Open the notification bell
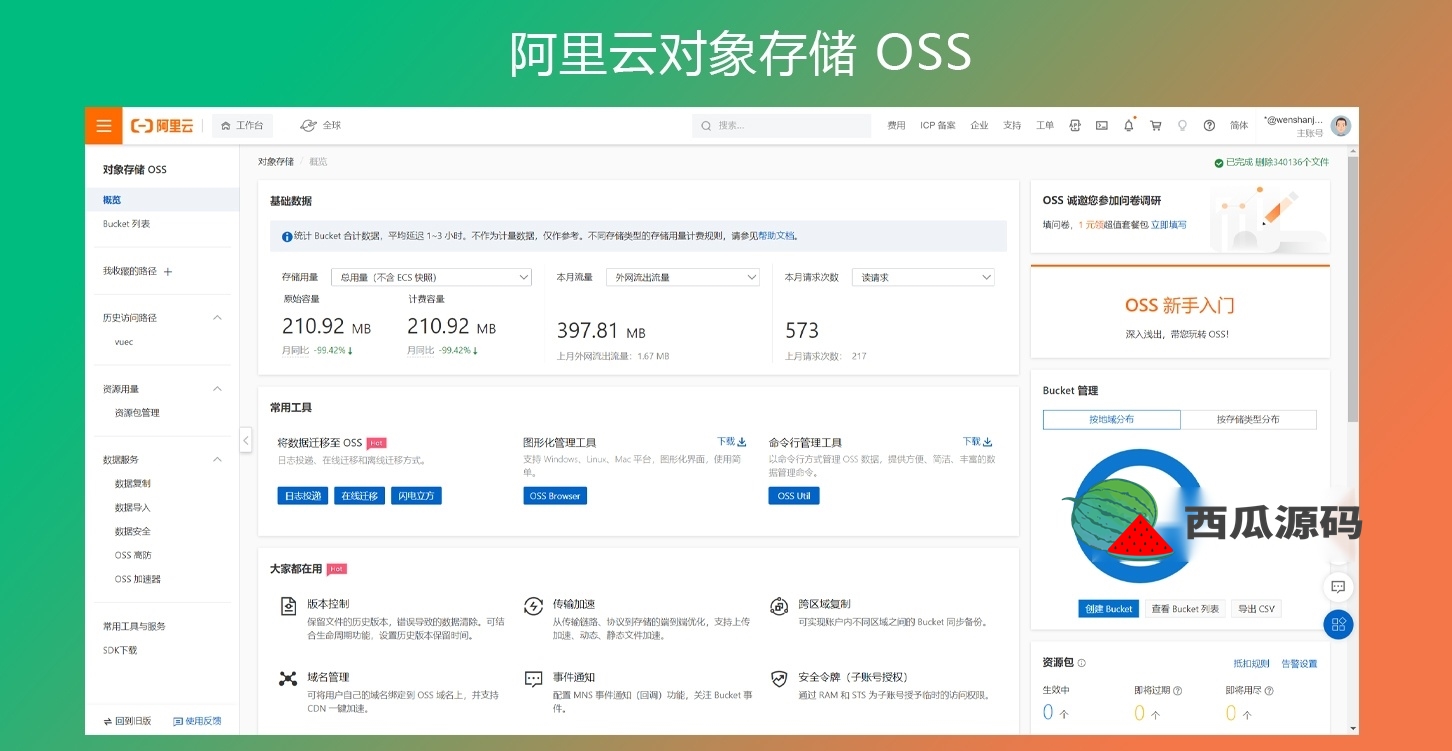 (x=1129, y=126)
